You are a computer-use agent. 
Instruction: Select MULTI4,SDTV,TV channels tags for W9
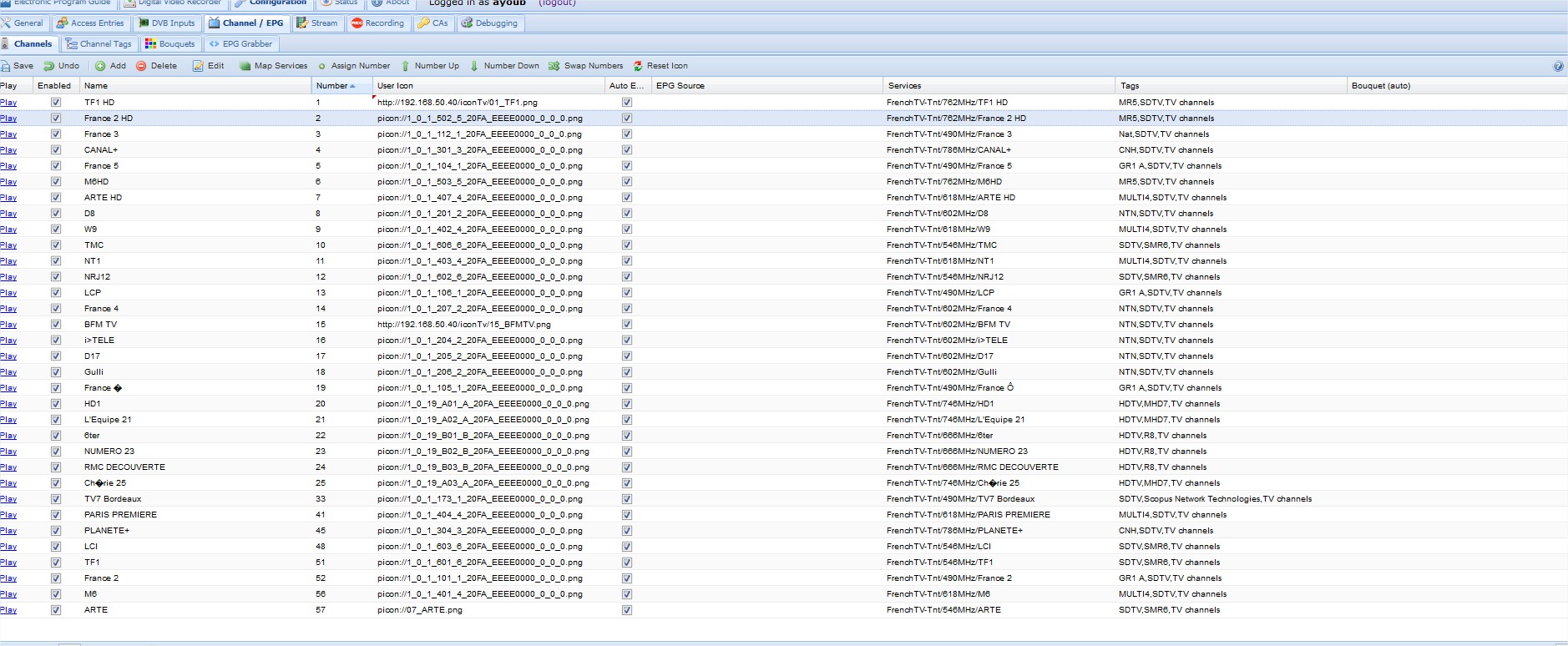click(x=1232, y=230)
